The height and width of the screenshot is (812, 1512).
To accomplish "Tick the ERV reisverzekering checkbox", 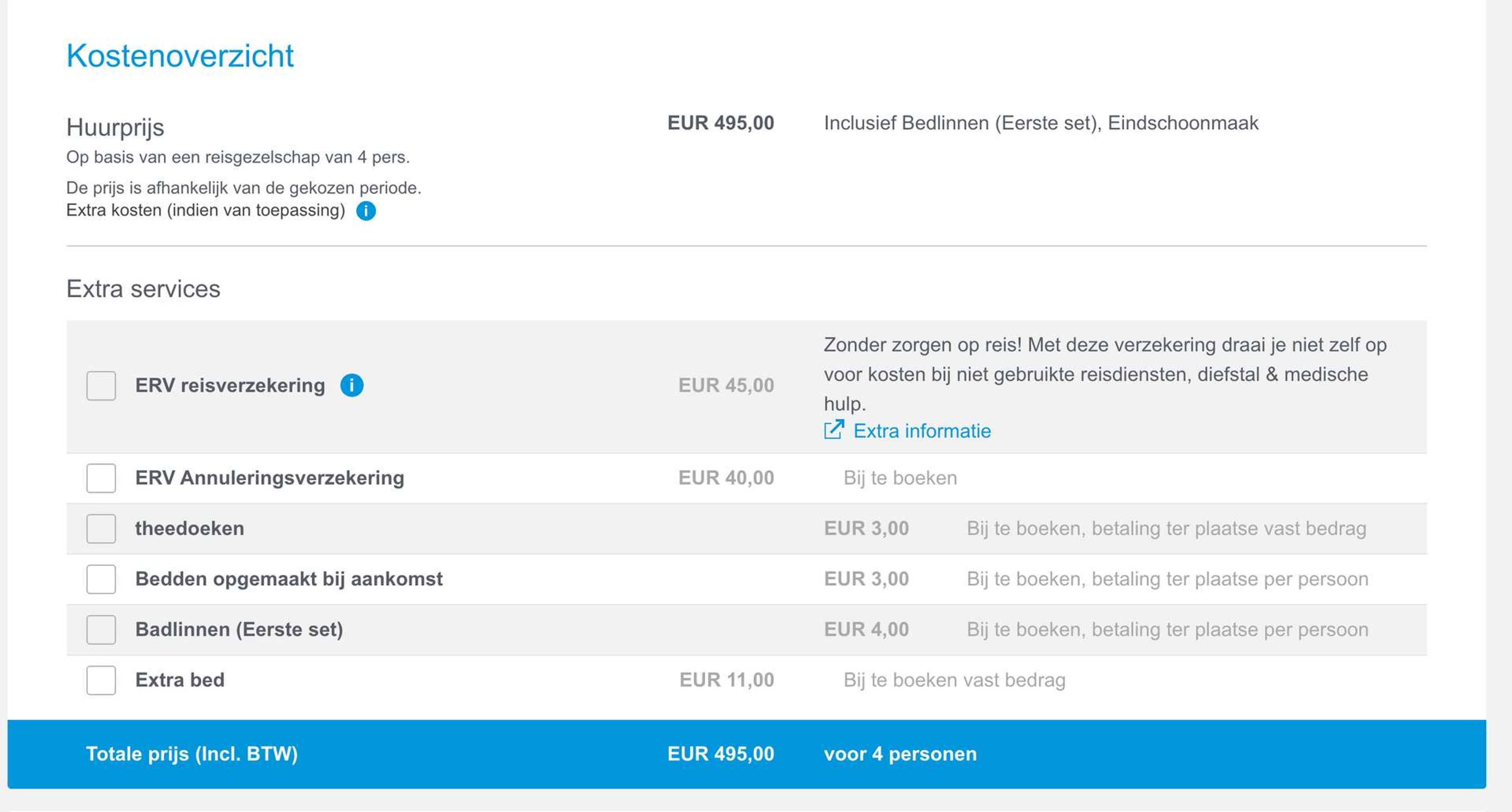I will [101, 386].
